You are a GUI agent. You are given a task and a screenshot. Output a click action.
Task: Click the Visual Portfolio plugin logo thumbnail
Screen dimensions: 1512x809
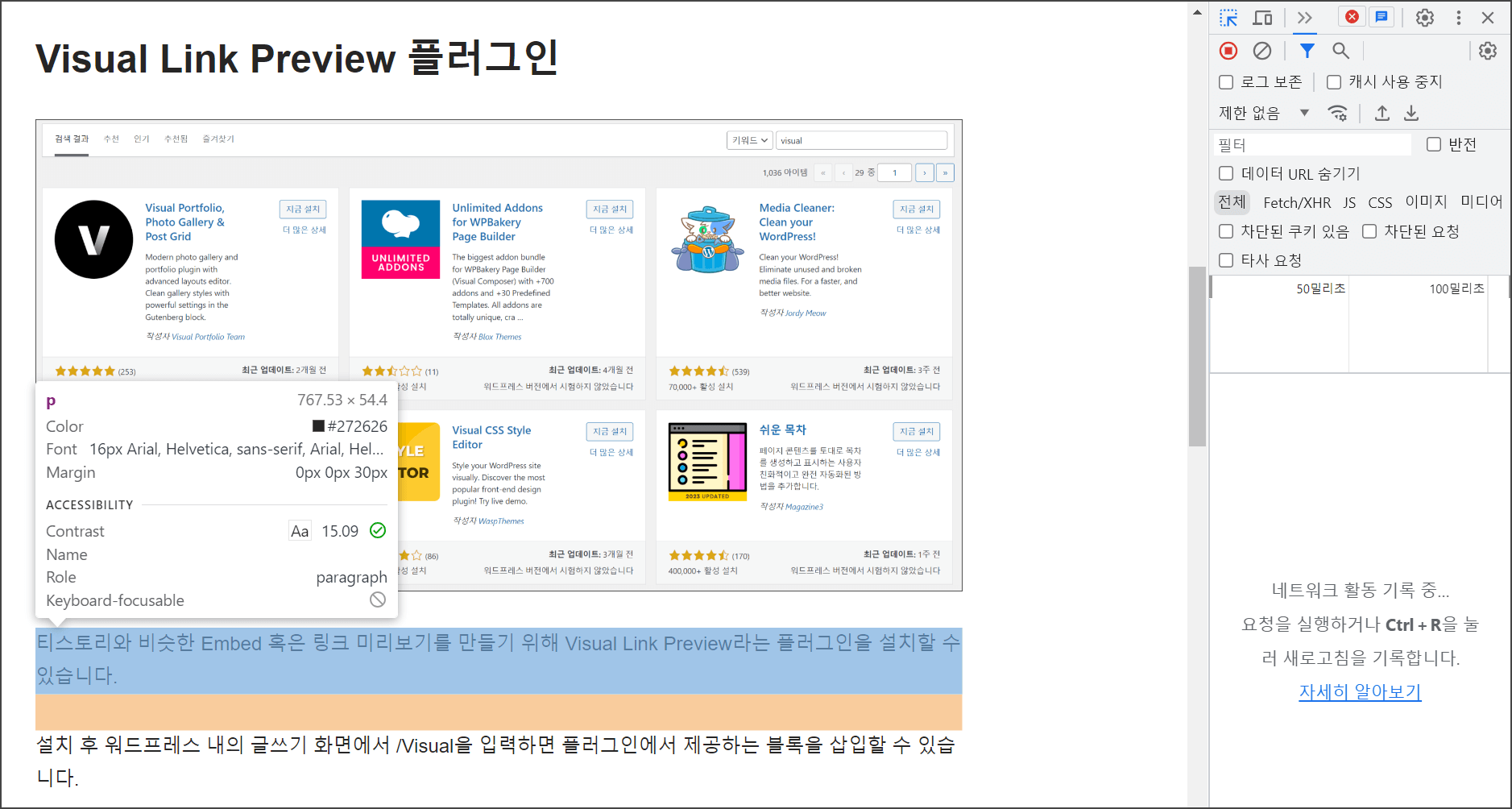click(93, 239)
